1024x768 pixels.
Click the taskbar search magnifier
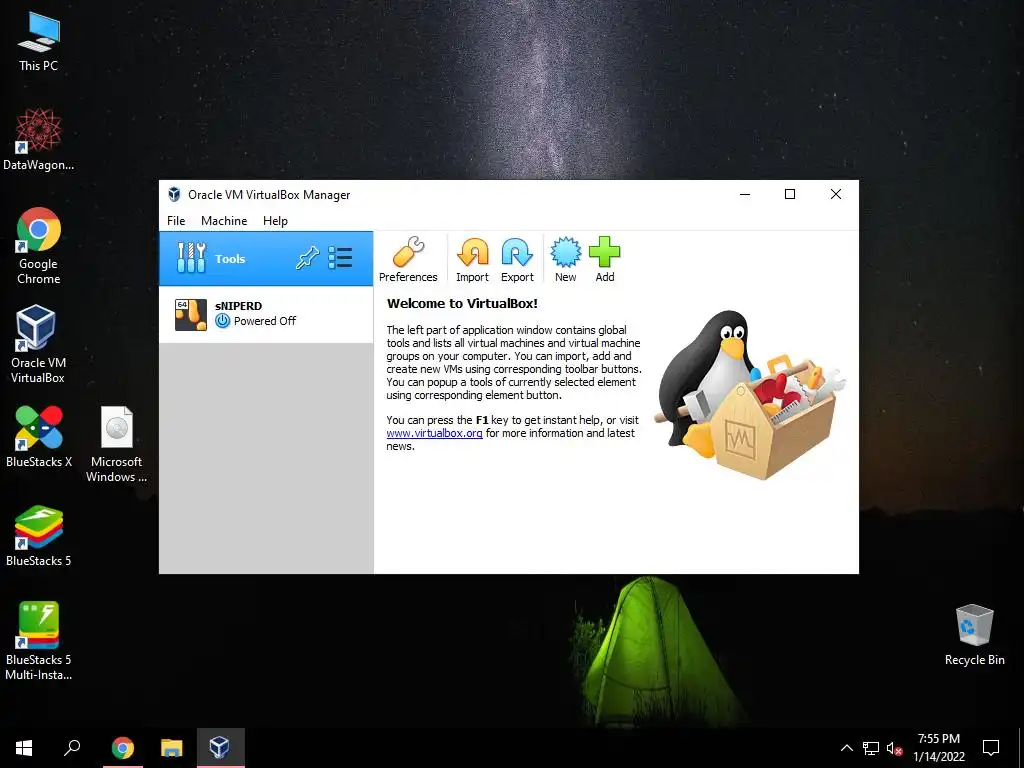pyautogui.click(x=72, y=748)
